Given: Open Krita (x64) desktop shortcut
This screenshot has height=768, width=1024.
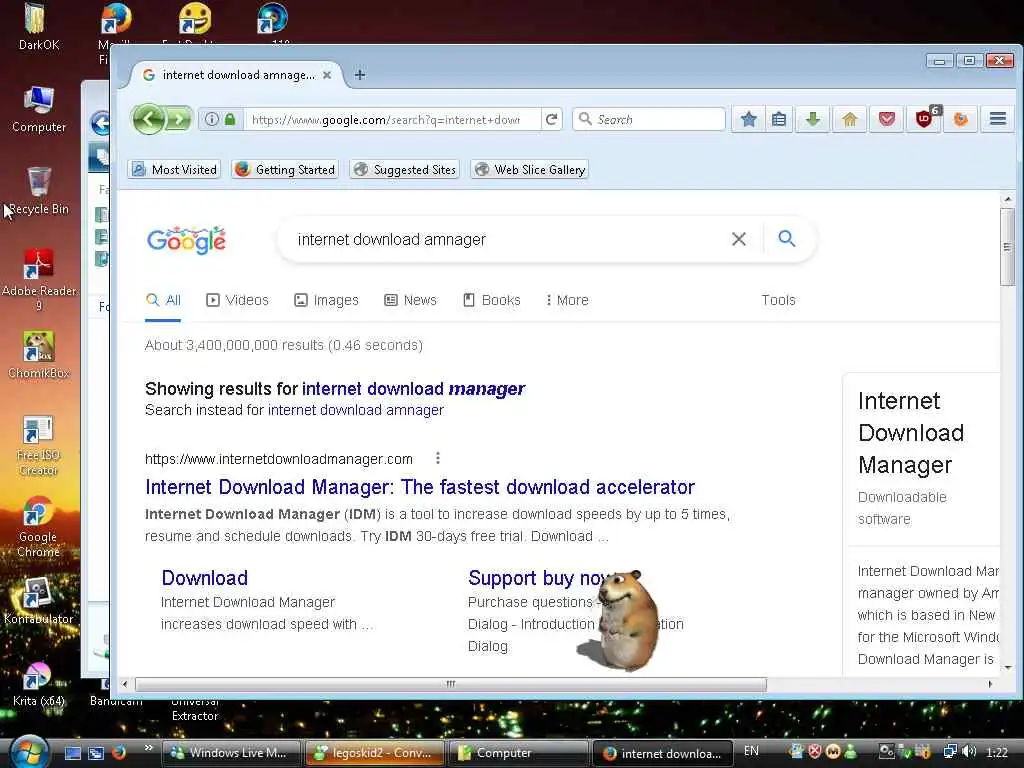Looking at the screenshot, I should pos(39,684).
